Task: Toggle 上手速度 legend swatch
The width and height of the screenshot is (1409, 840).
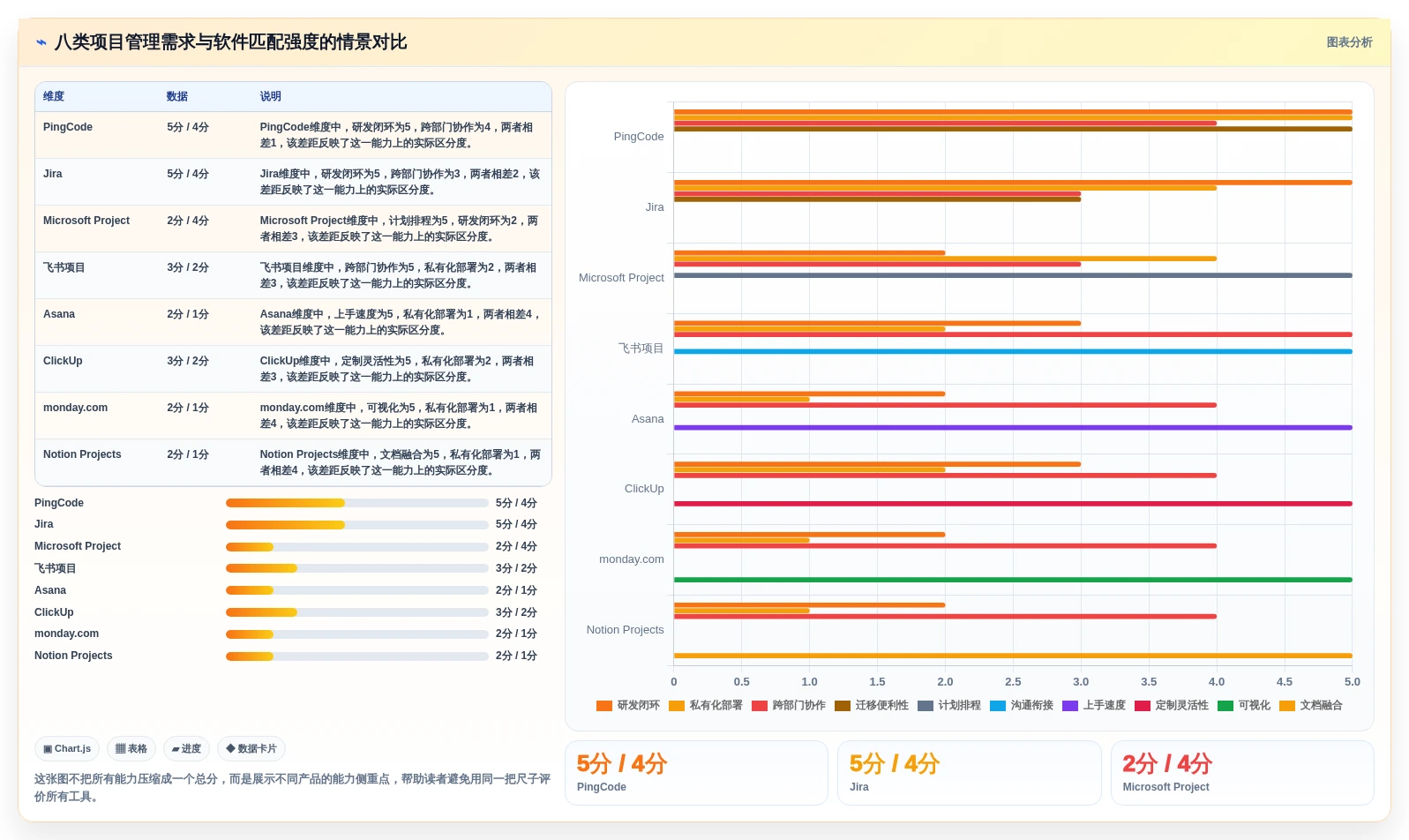Action: [1070, 706]
